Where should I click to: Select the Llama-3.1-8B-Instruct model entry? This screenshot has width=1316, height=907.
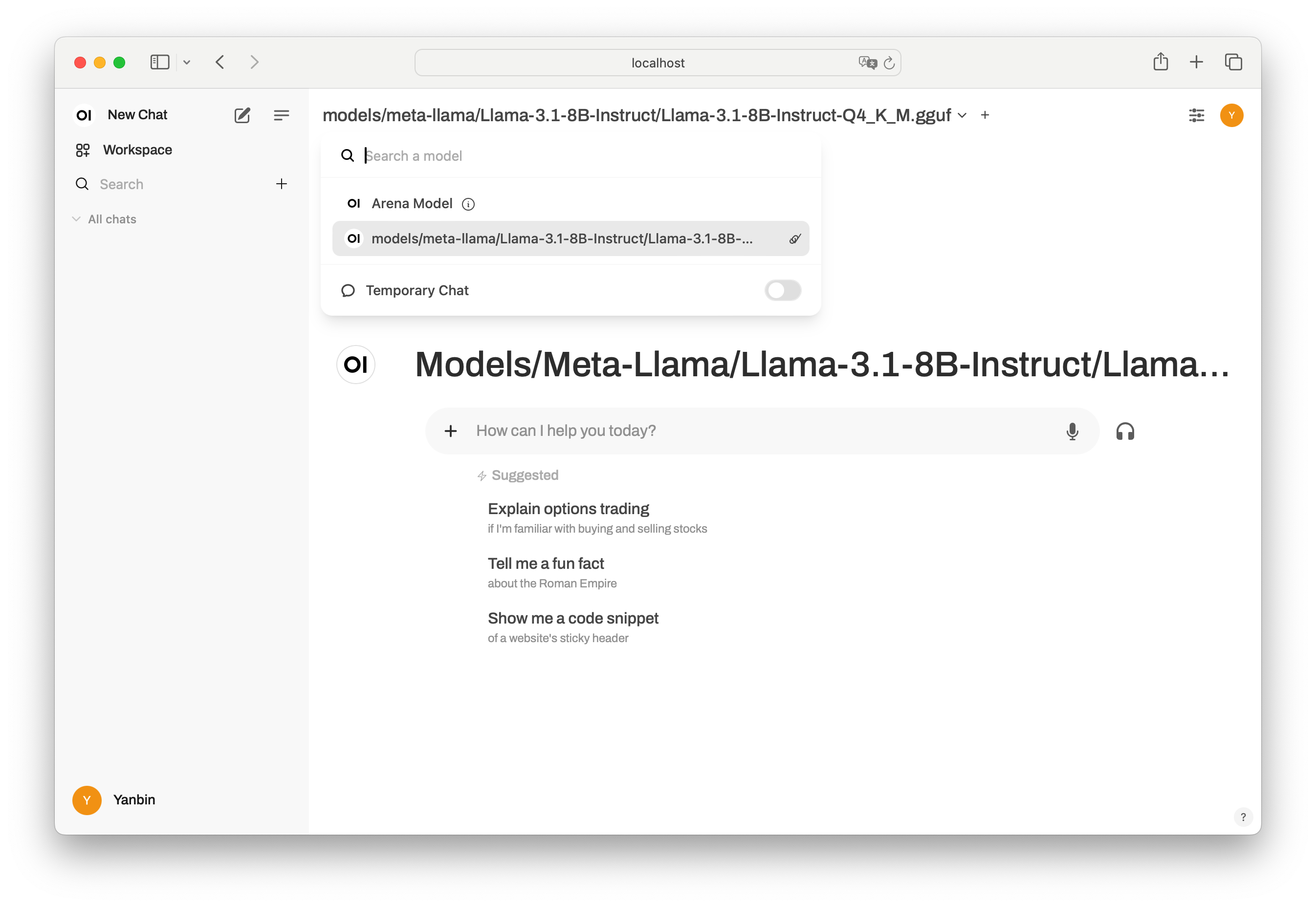click(561, 238)
